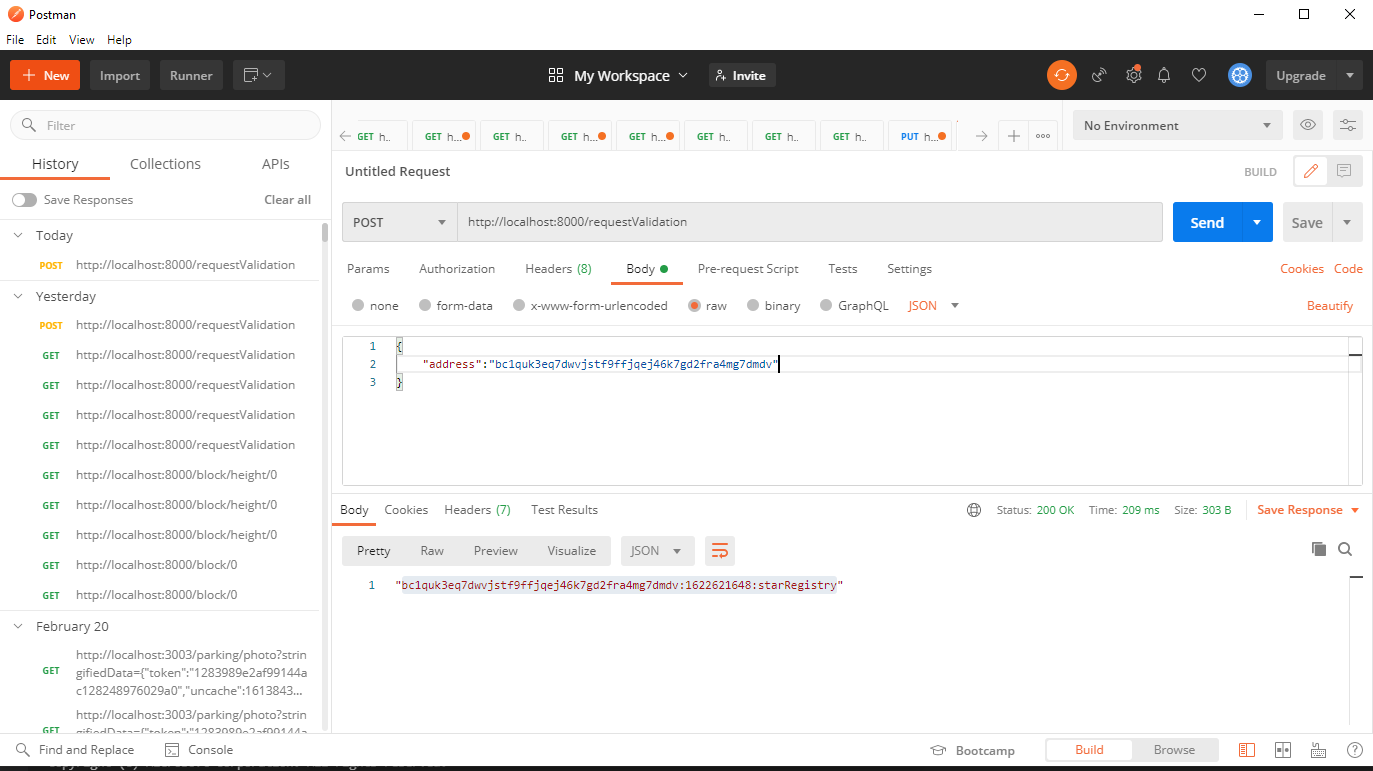
Task: Switch to the APIs tab
Action: 275,164
